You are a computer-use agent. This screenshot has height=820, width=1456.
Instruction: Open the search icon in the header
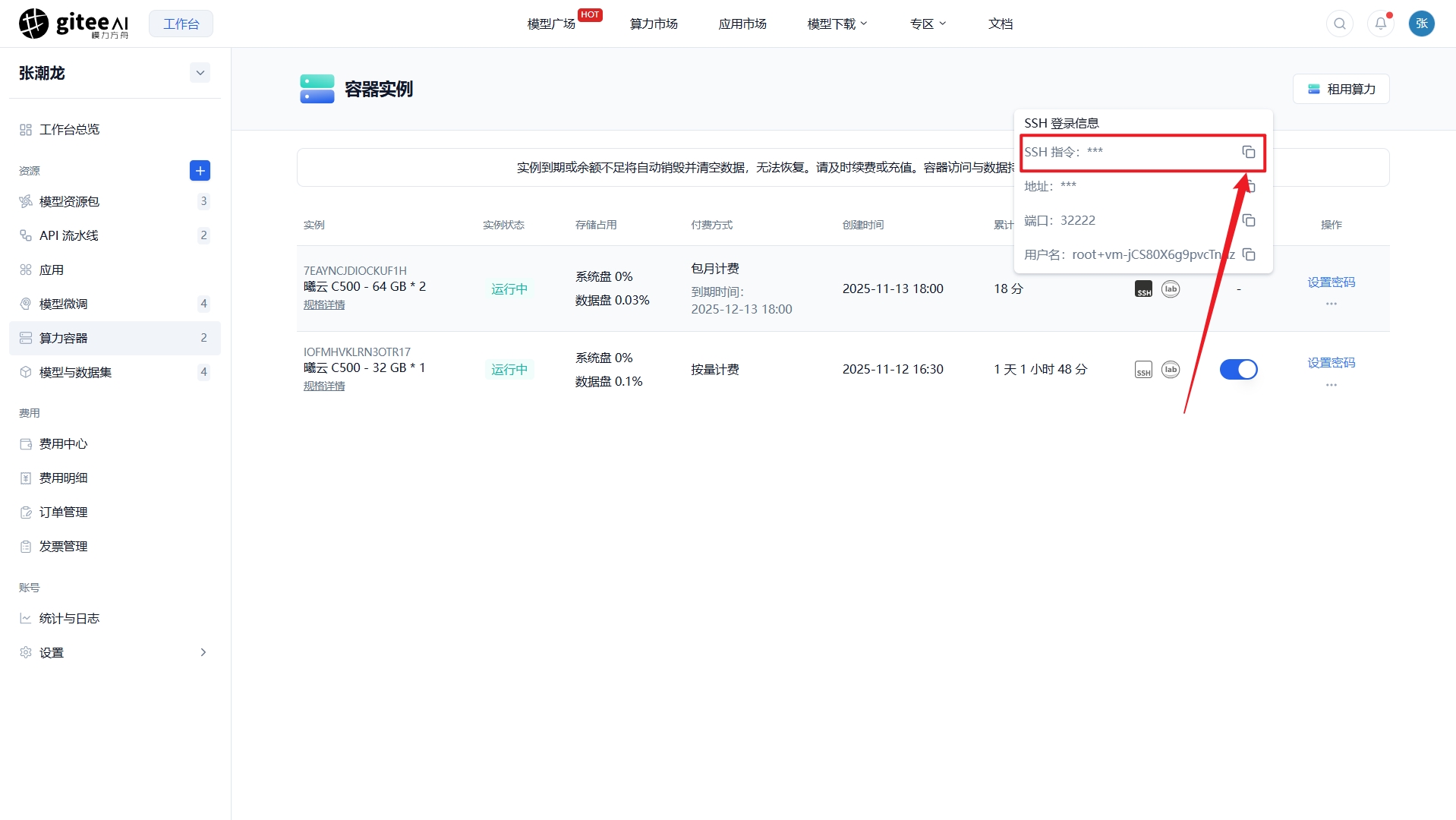click(x=1340, y=24)
